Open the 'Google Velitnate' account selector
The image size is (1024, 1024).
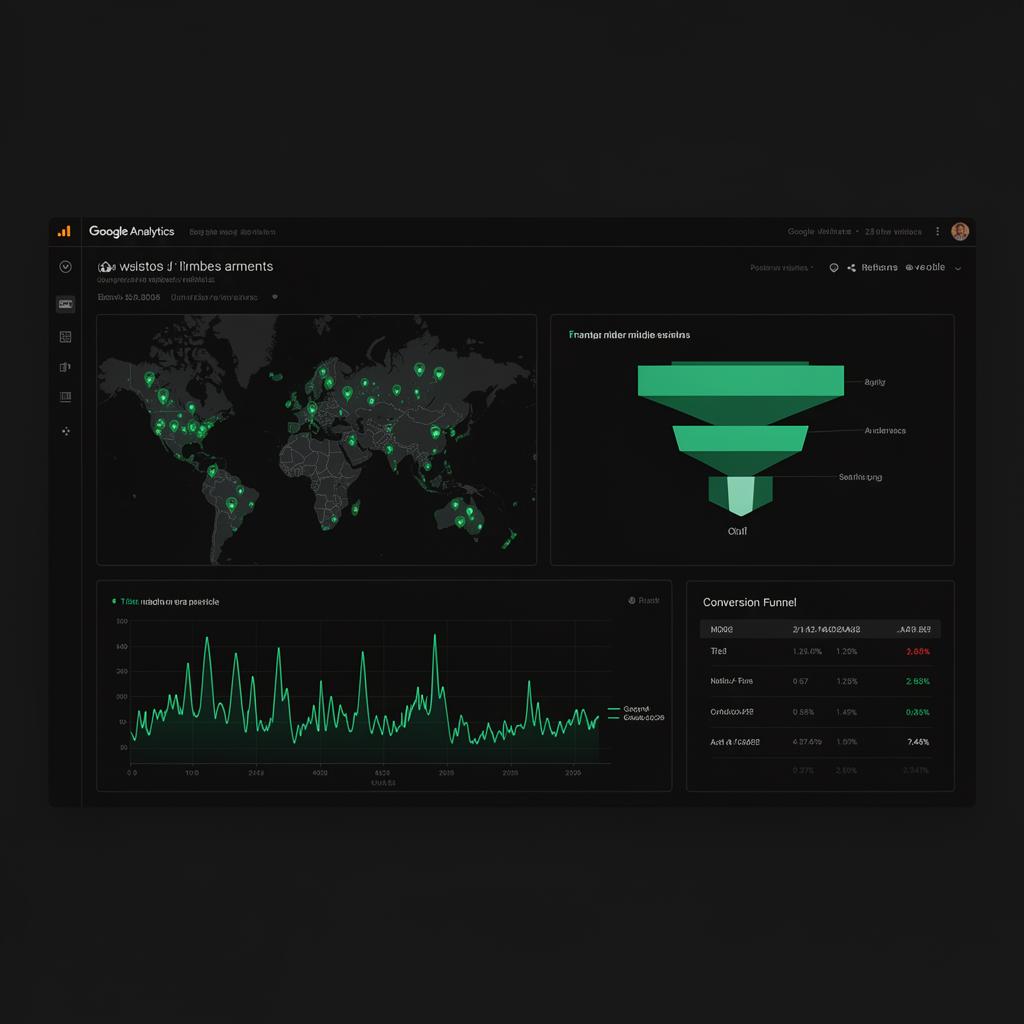coord(822,232)
